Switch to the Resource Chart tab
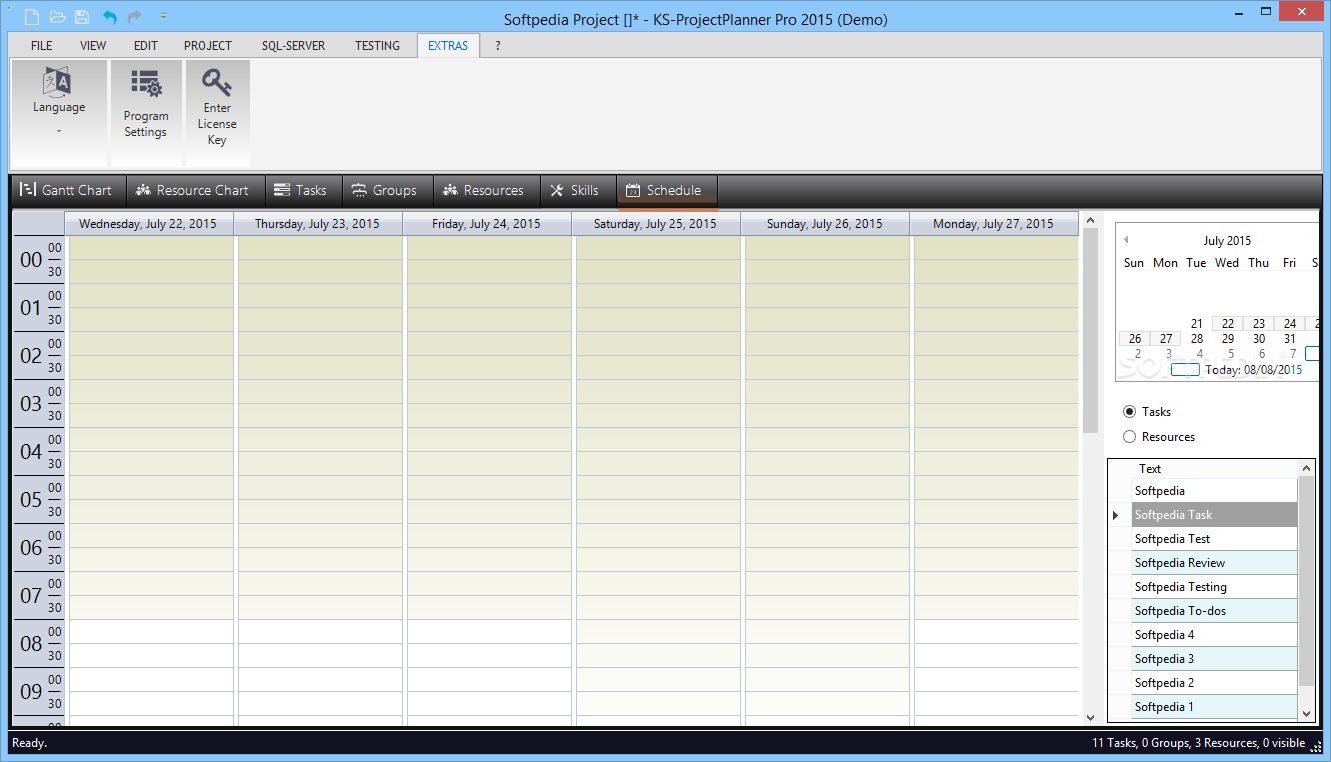Image resolution: width=1331 pixels, height=762 pixels. pos(194,190)
